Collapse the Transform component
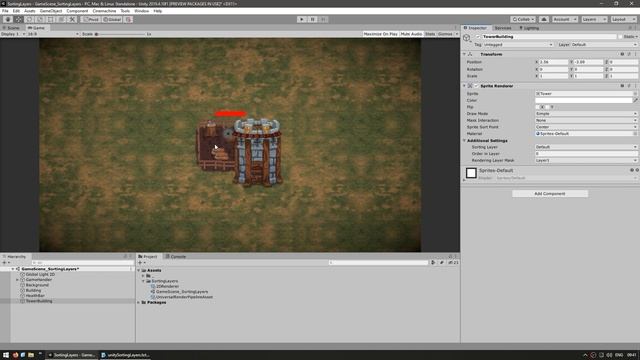The image size is (640, 360). (464, 54)
